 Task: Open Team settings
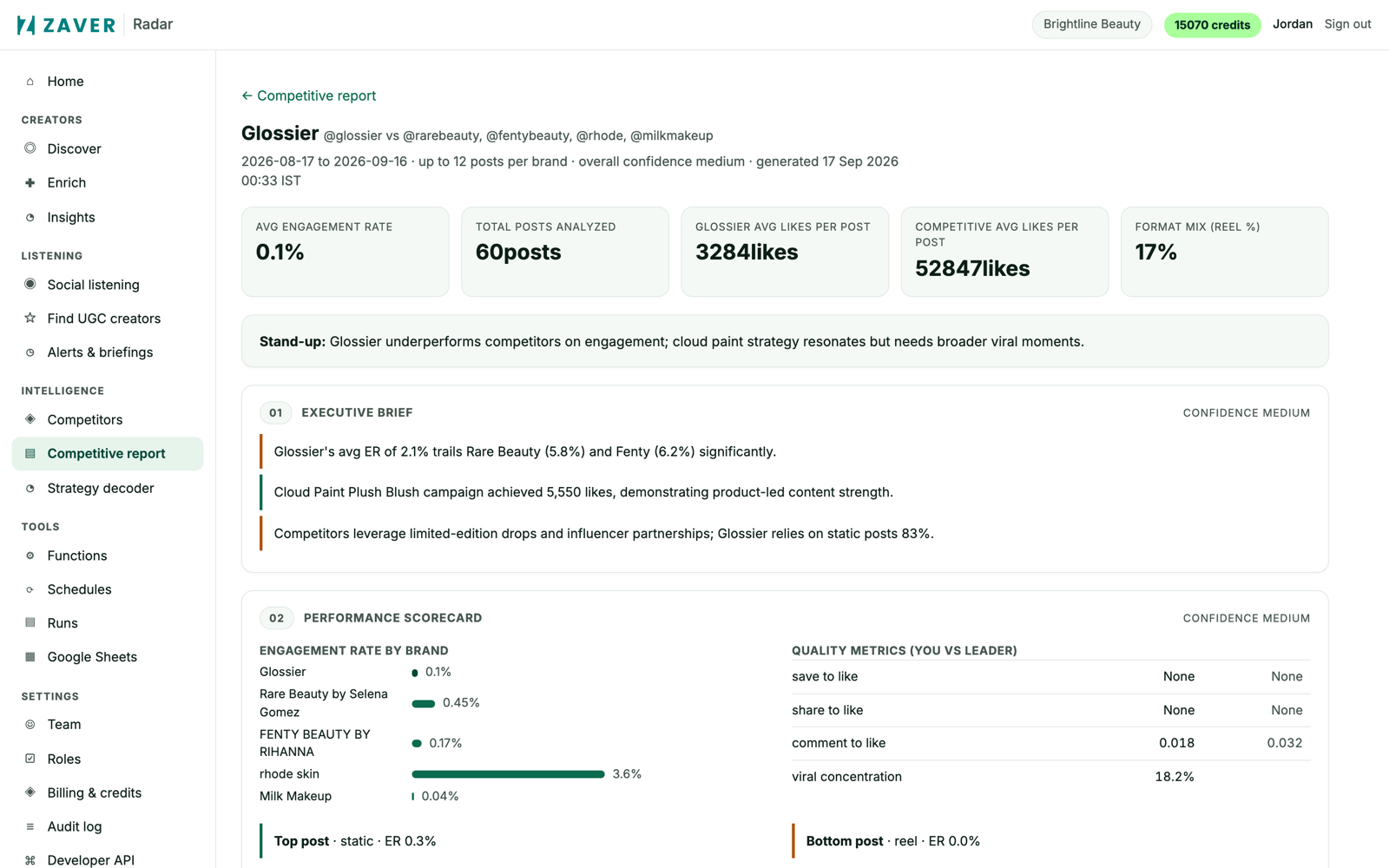coord(108,725)
